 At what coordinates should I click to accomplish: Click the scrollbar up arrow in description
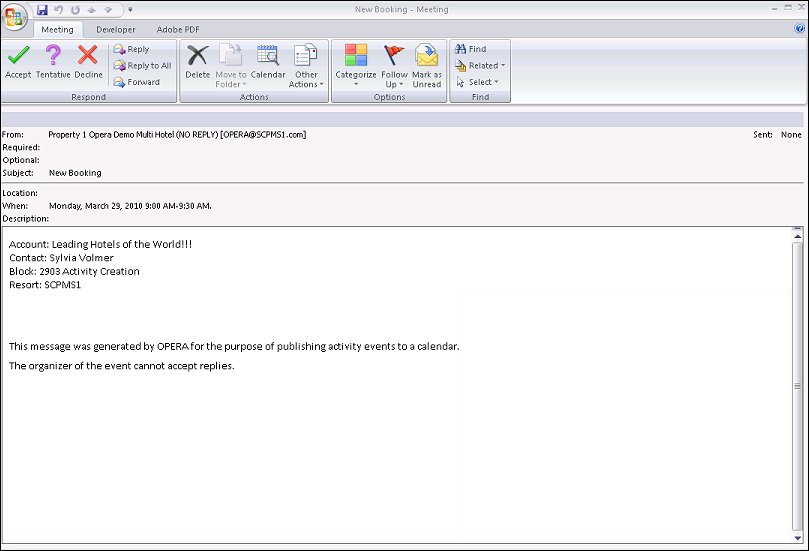click(x=798, y=235)
